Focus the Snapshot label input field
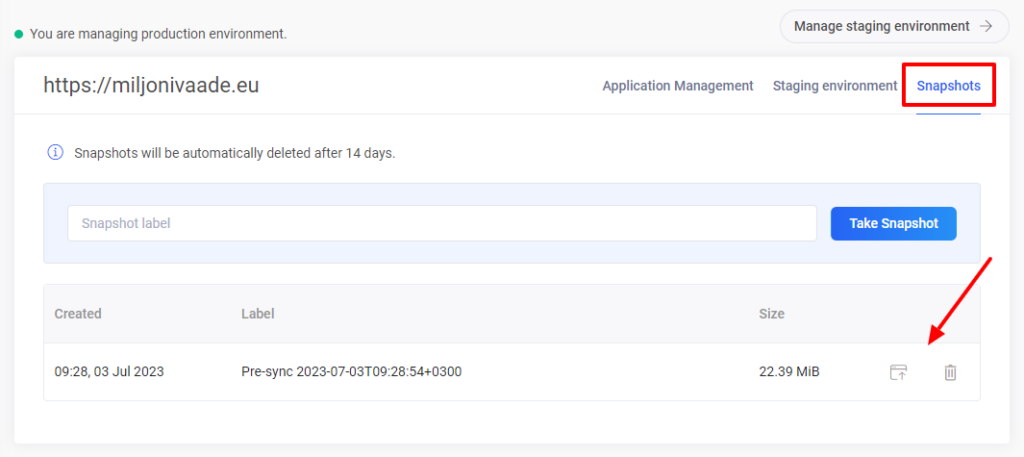The height and width of the screenshot is (457, 1024). pos(442,224)
